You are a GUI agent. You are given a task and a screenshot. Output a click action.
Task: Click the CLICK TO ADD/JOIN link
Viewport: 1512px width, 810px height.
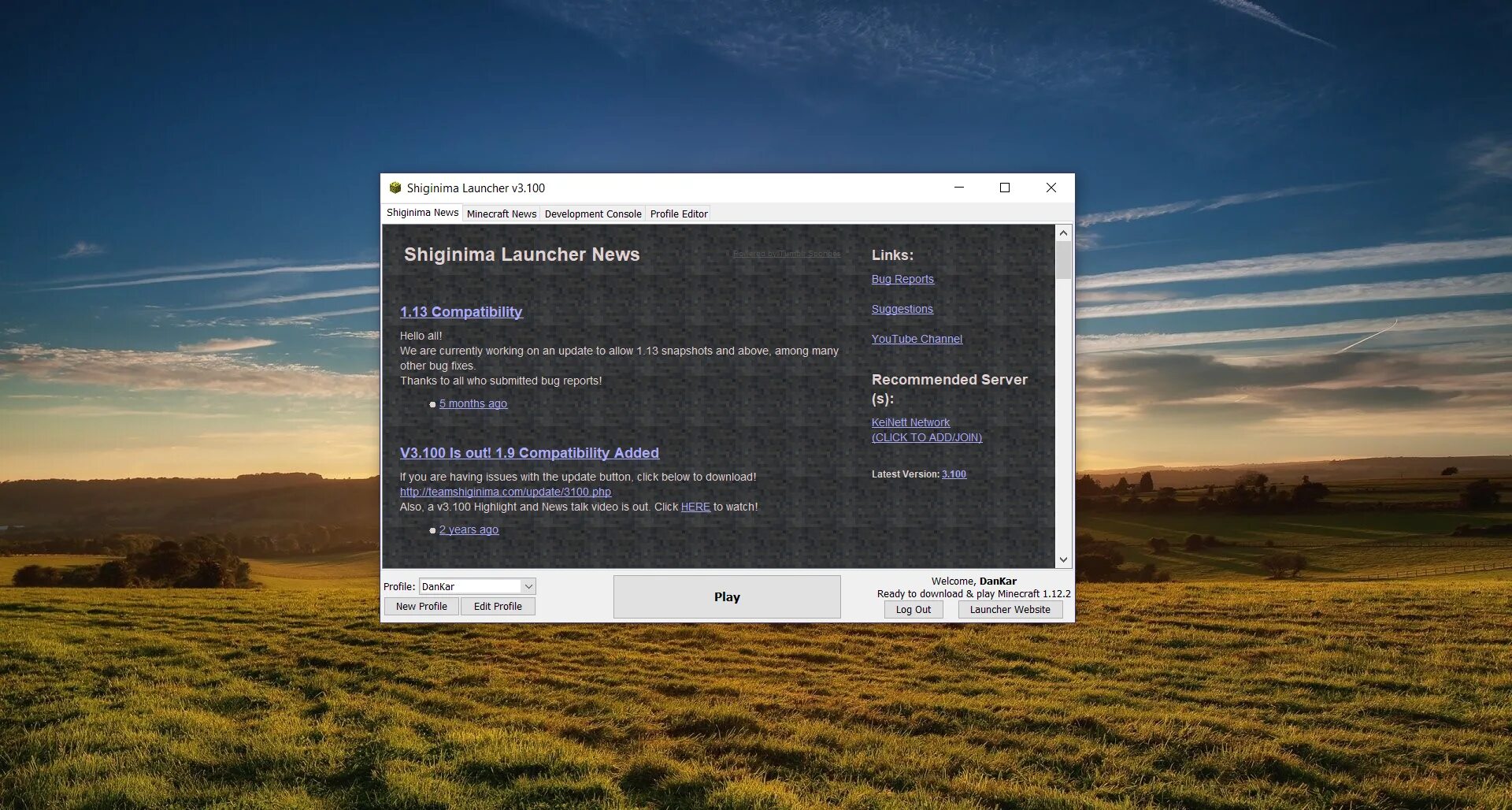926,437
